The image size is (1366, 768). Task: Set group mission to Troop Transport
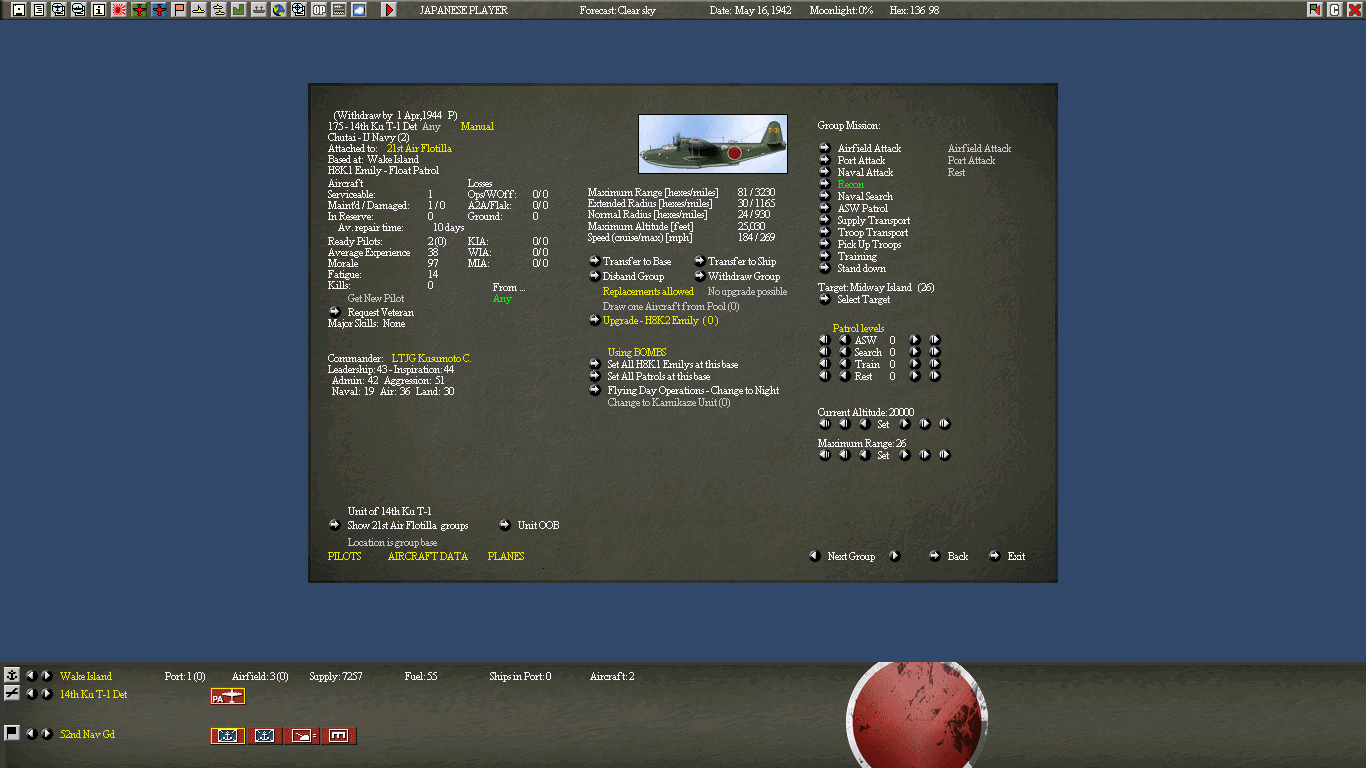click(825, 232)
